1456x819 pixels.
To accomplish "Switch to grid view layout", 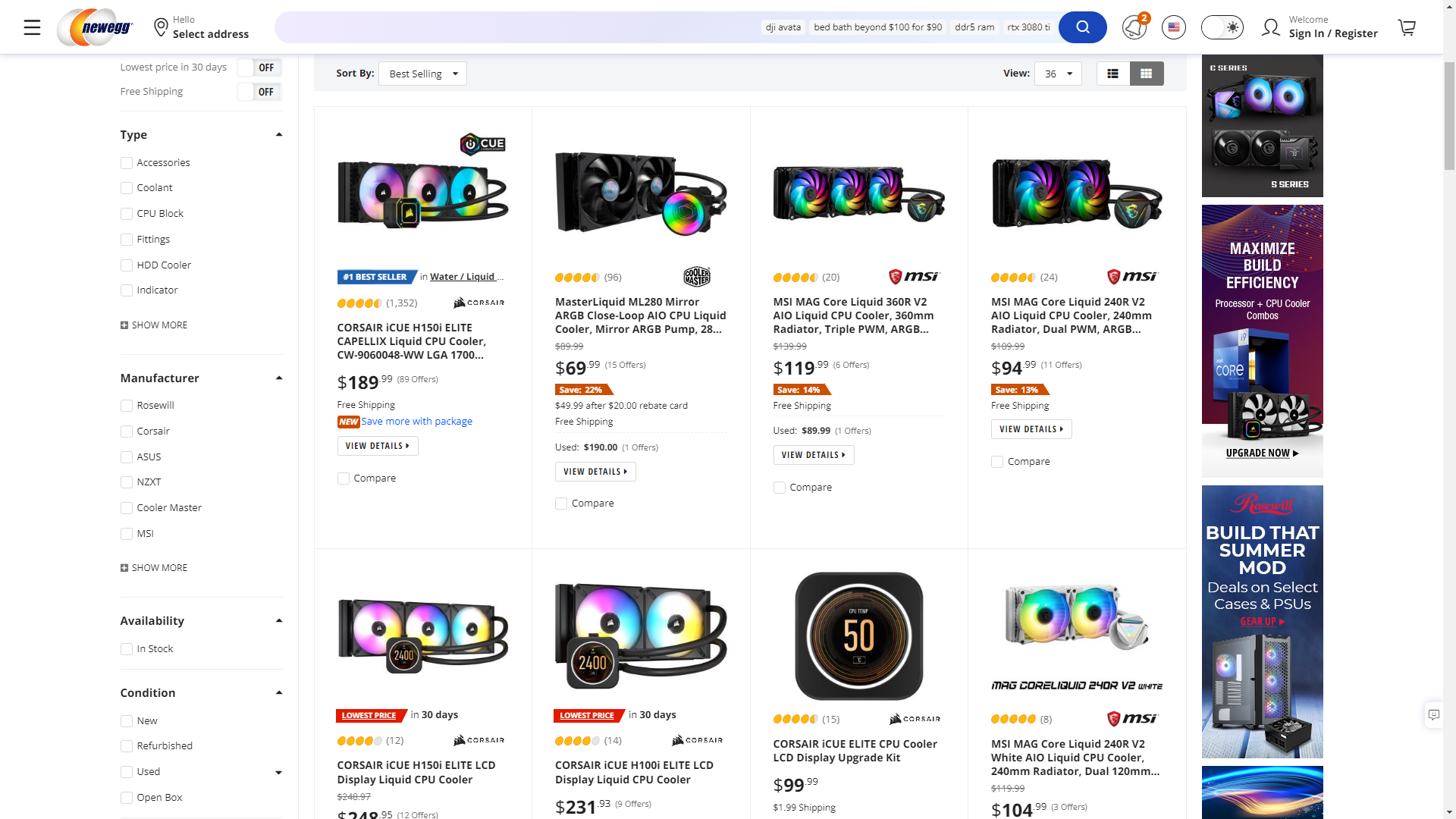I will 1147,74.
